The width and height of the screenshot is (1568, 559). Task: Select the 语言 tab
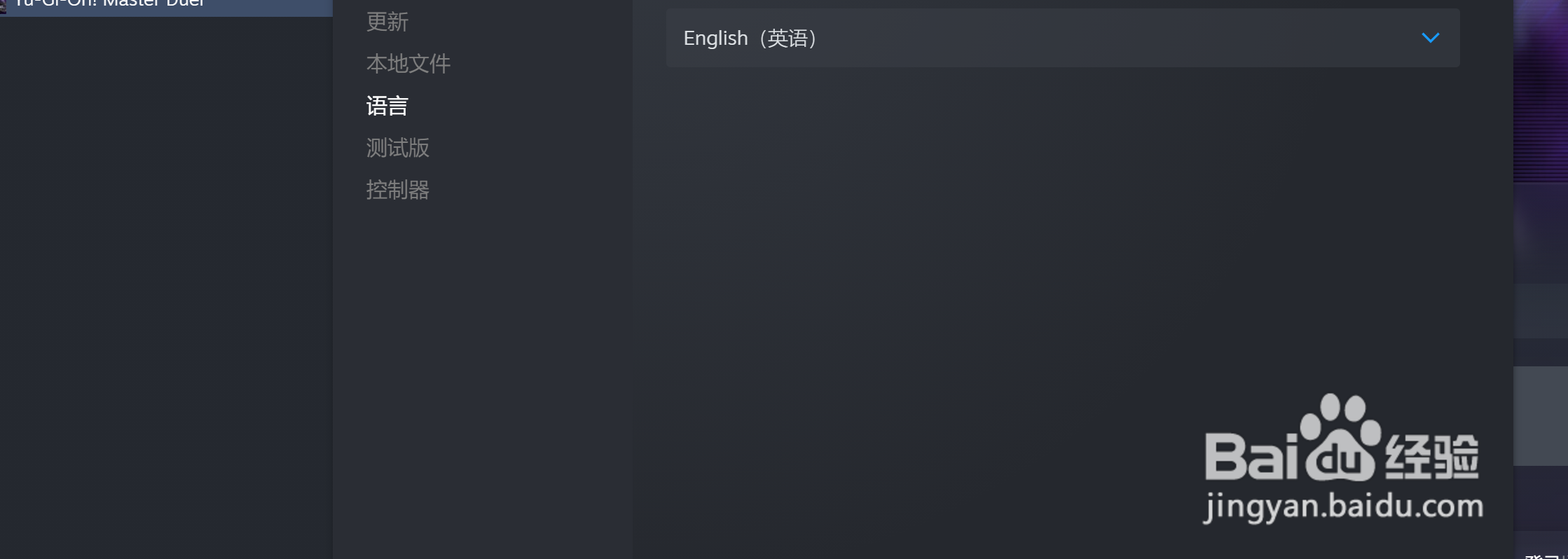(387, 106)
